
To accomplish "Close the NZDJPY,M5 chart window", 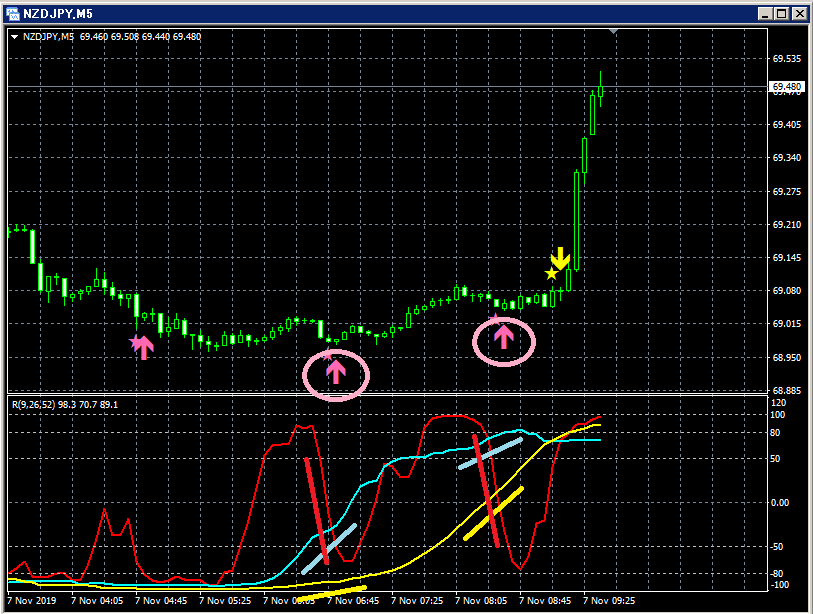I will (800, 14).
